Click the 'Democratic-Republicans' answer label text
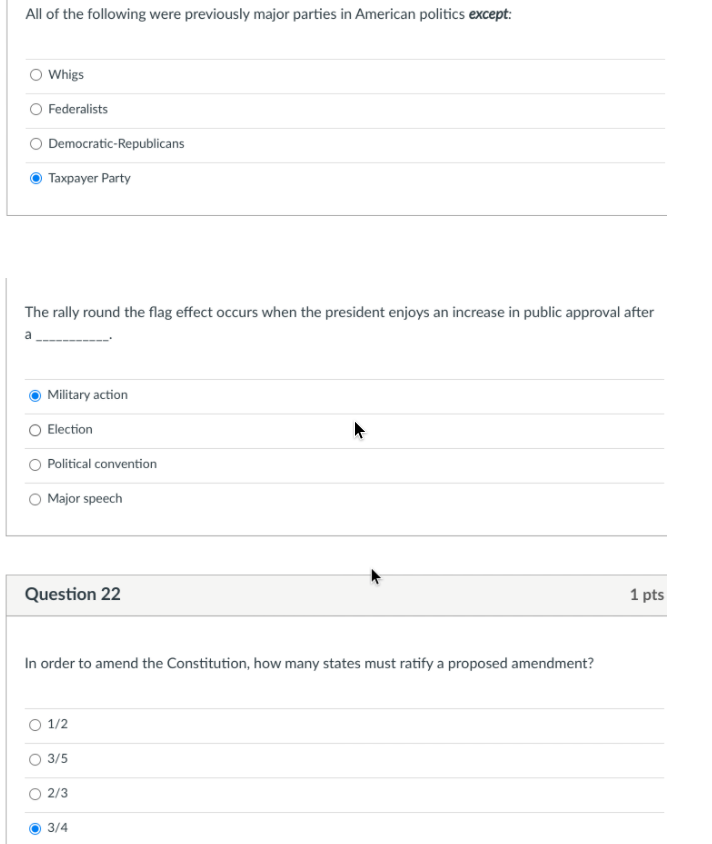Image resolution: width=712 pixels, height=844 pixels. 116,144
